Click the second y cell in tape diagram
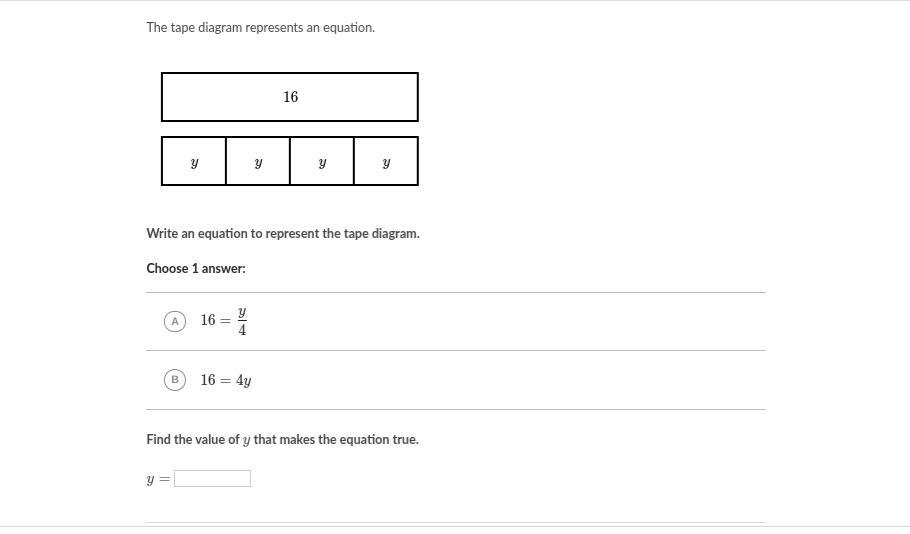Image resolution: width=910 pixels, height=534 pixels. (x=258, y=161)
